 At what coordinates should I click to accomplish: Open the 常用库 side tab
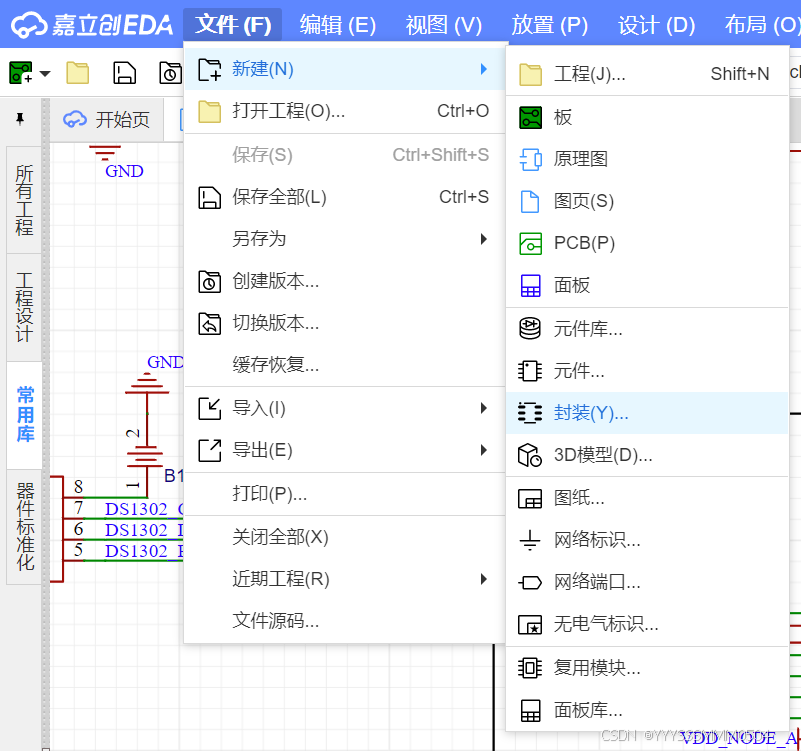tap(24, 414)
